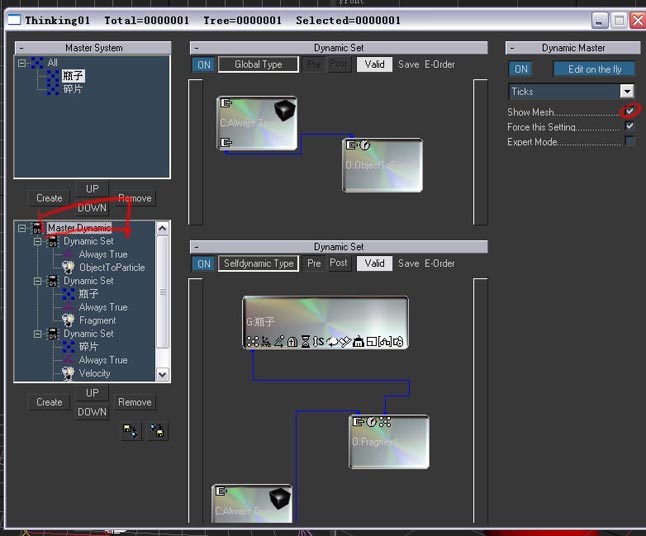Select 瓶子 in the Master System tree
Screen dimensions: 646x536
73,76
